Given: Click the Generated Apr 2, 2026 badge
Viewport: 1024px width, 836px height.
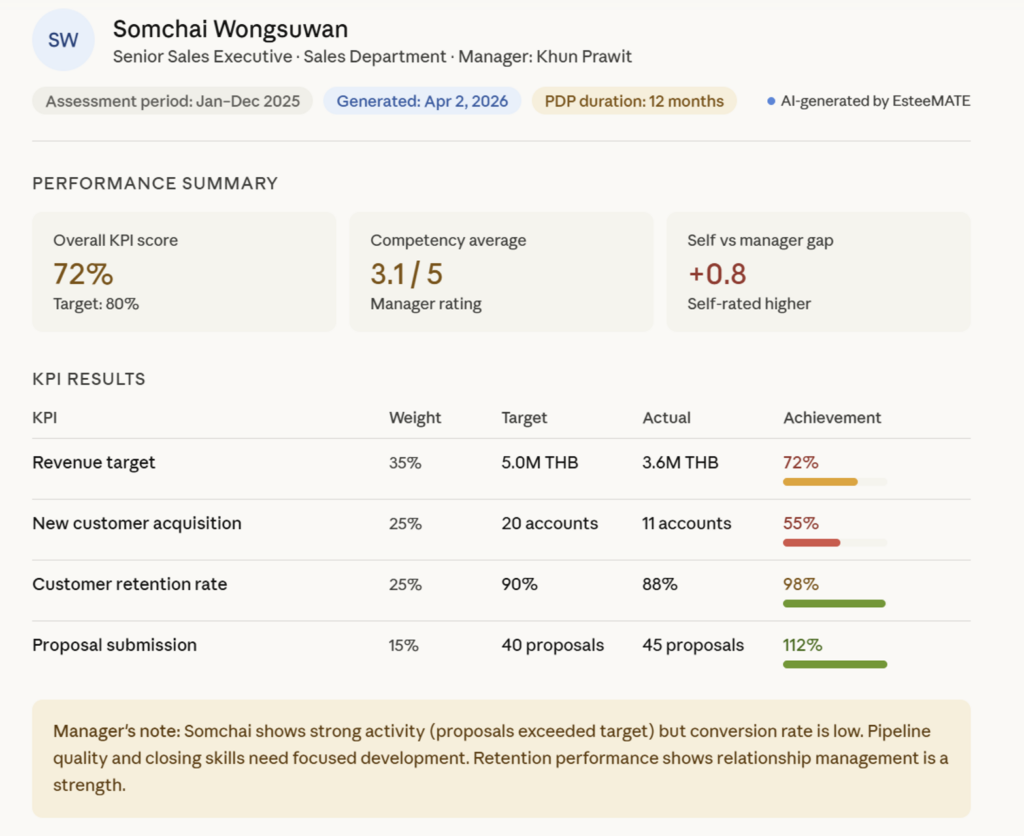Looking at the screenshot, I should coord(422,101).
